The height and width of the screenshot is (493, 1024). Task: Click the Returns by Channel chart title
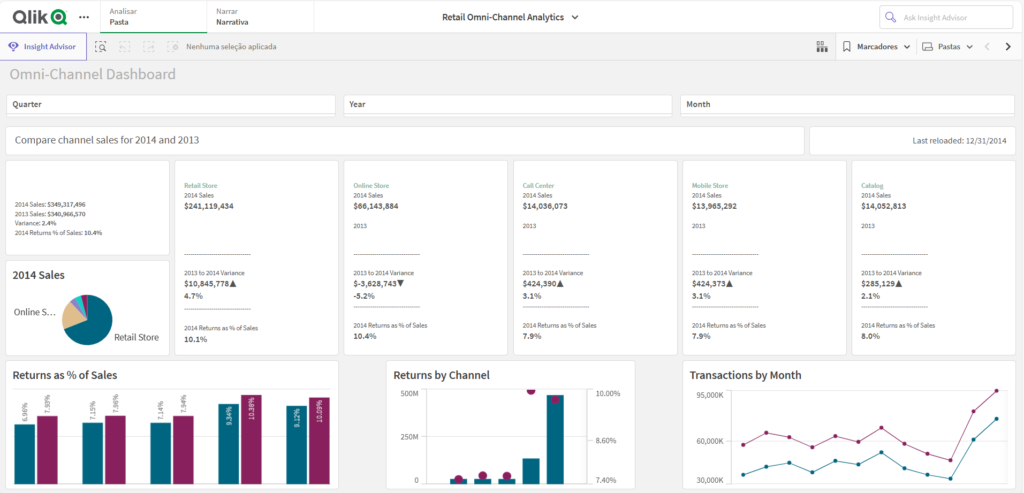pos(441,375)
